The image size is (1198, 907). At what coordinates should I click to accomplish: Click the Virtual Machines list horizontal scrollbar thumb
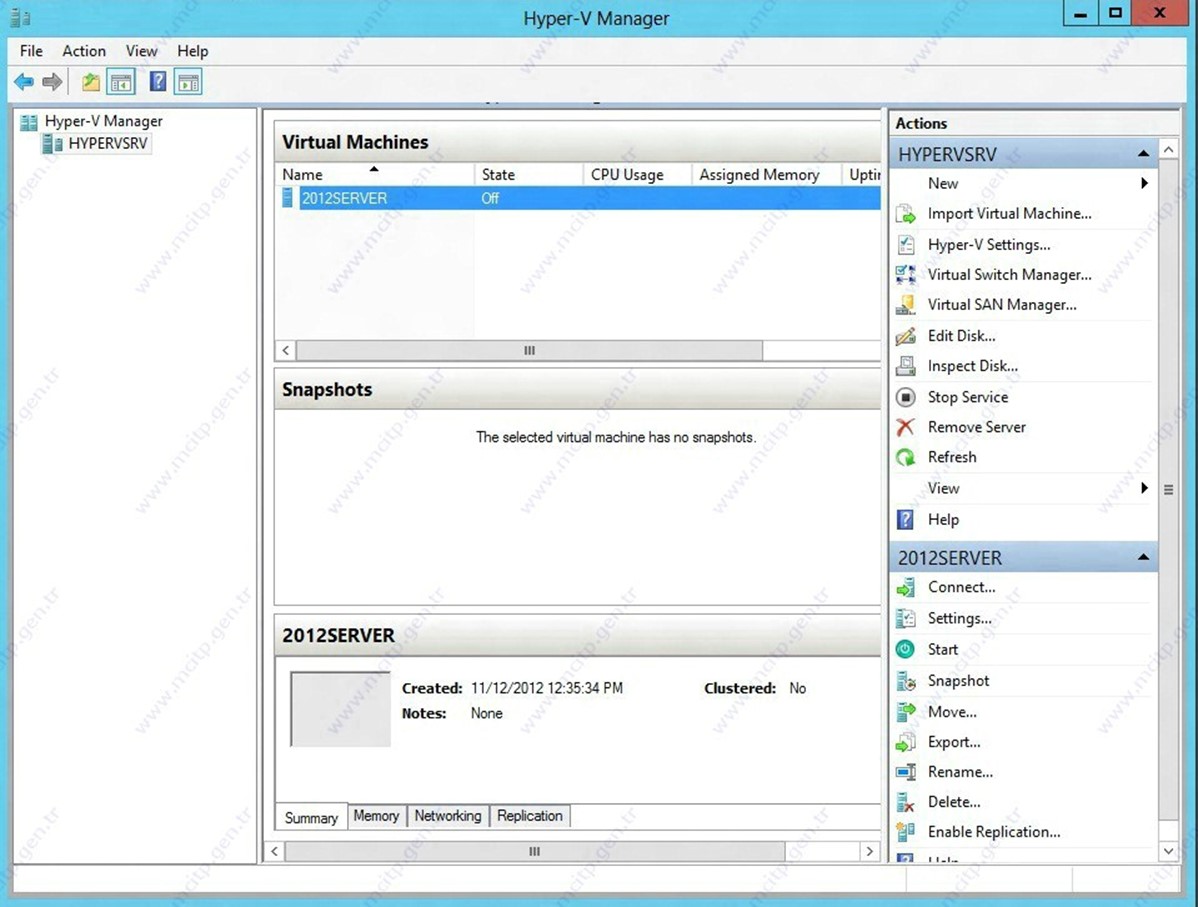coord(529,351)
